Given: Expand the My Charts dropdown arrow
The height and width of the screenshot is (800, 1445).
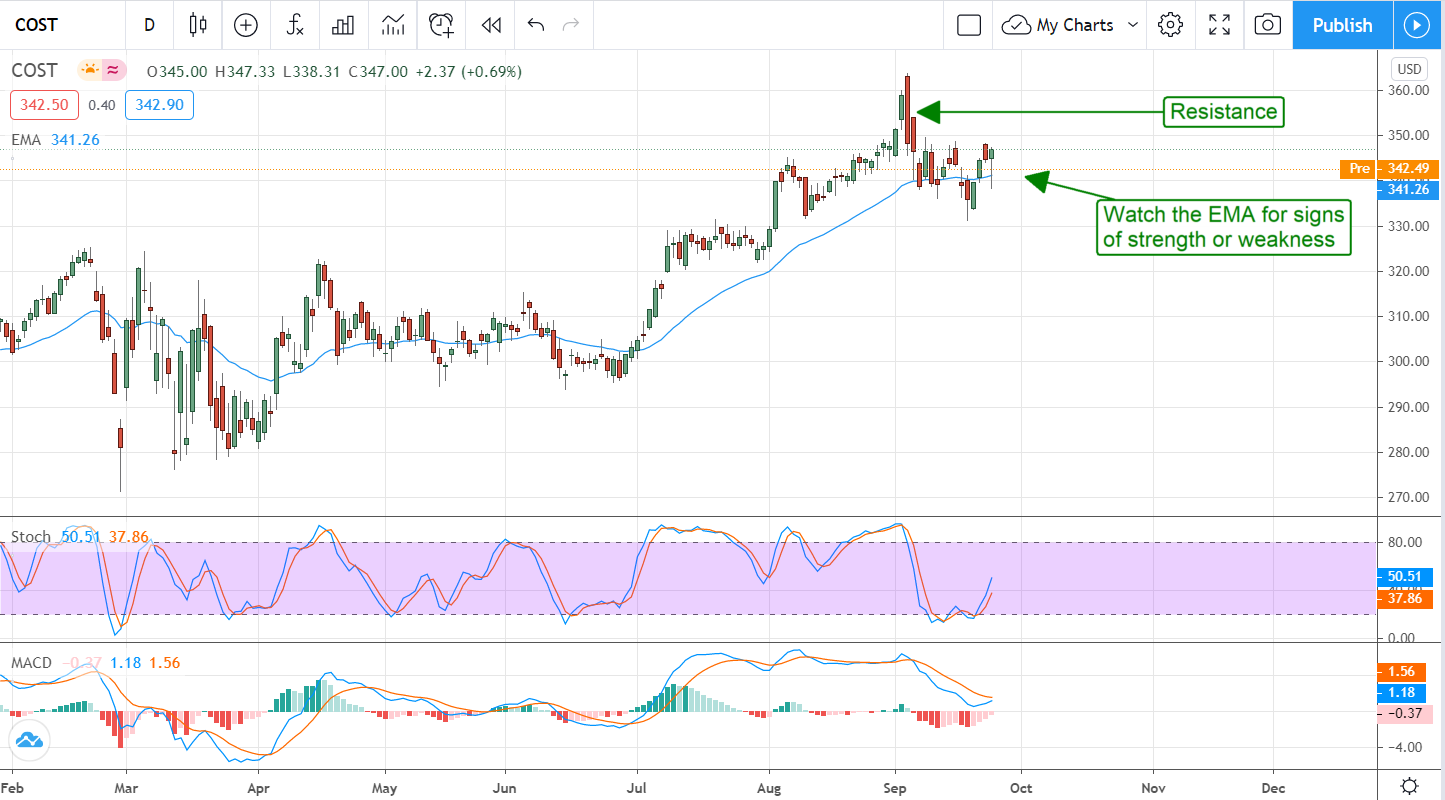Looking at the screenshot, I should pos(1133,25).
